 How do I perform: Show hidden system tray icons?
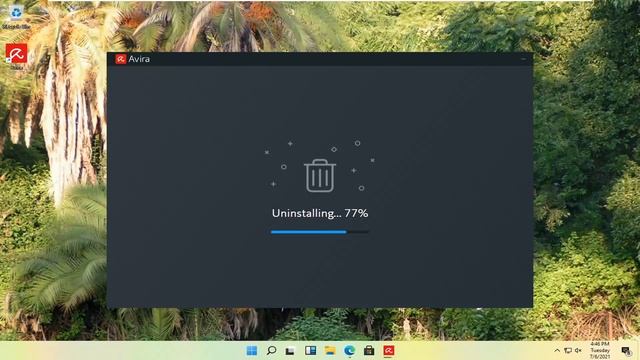(x=557, y=351)
